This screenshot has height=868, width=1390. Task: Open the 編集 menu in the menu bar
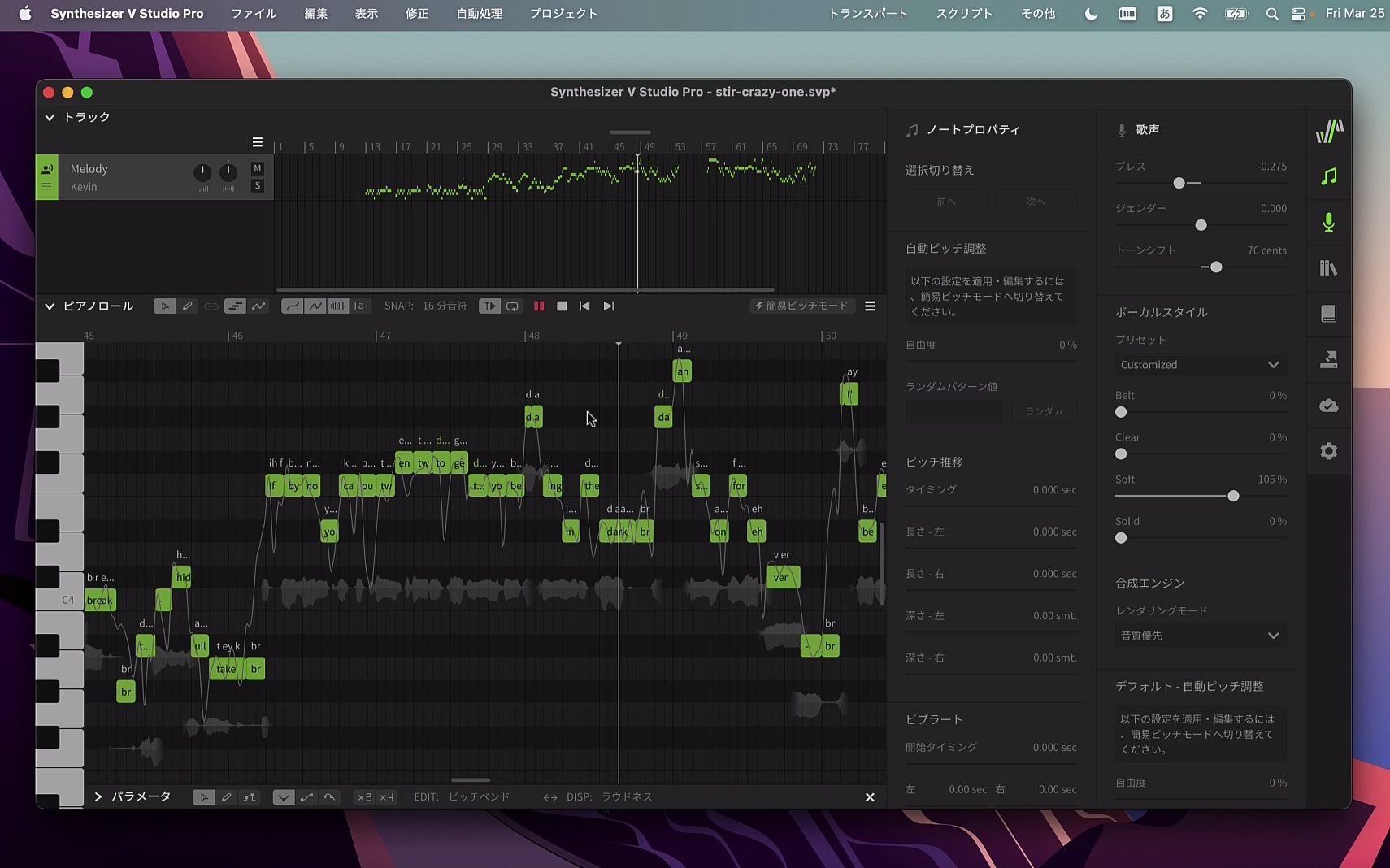point(315,13)
